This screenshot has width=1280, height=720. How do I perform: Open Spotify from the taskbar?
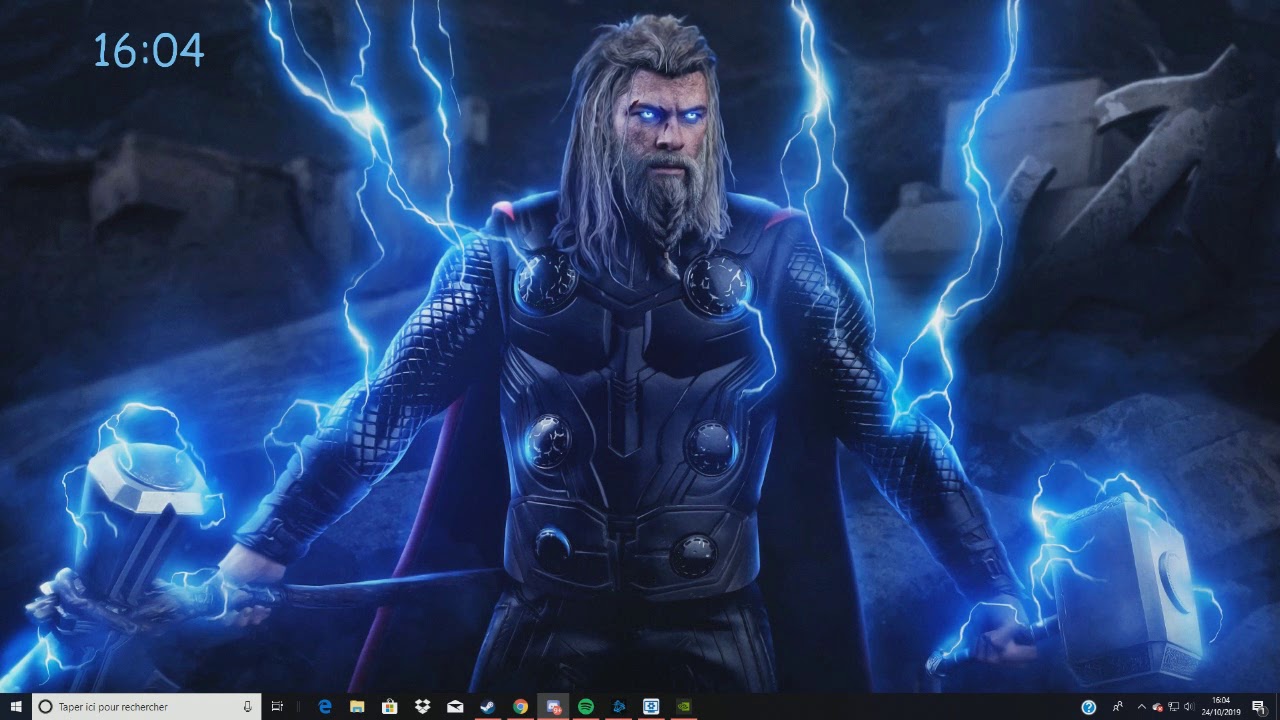[x=586, y=707]
